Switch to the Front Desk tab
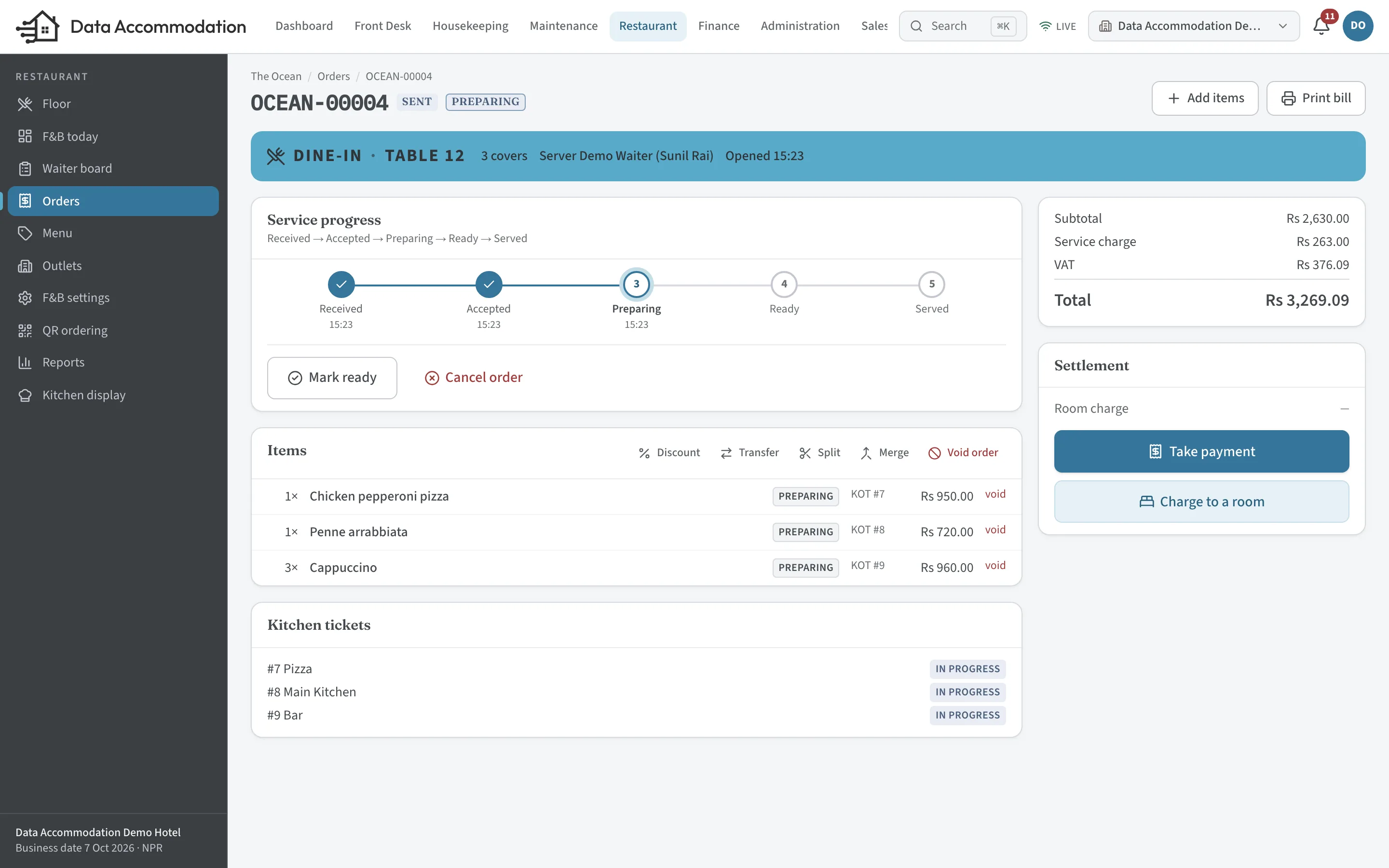The image size is (1389, 868). click(383, 26)
